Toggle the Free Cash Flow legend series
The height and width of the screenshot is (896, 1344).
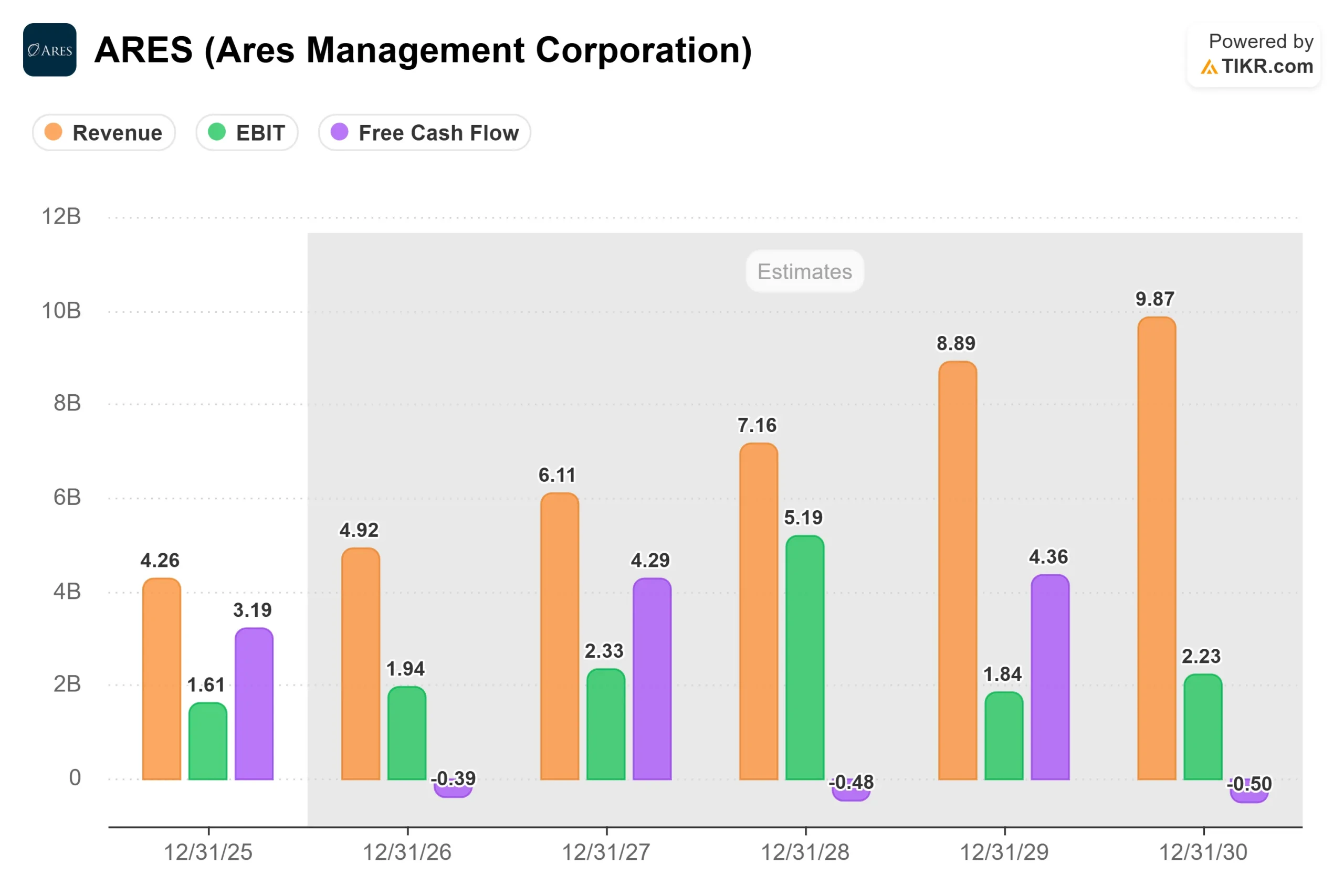click(425, 133)
